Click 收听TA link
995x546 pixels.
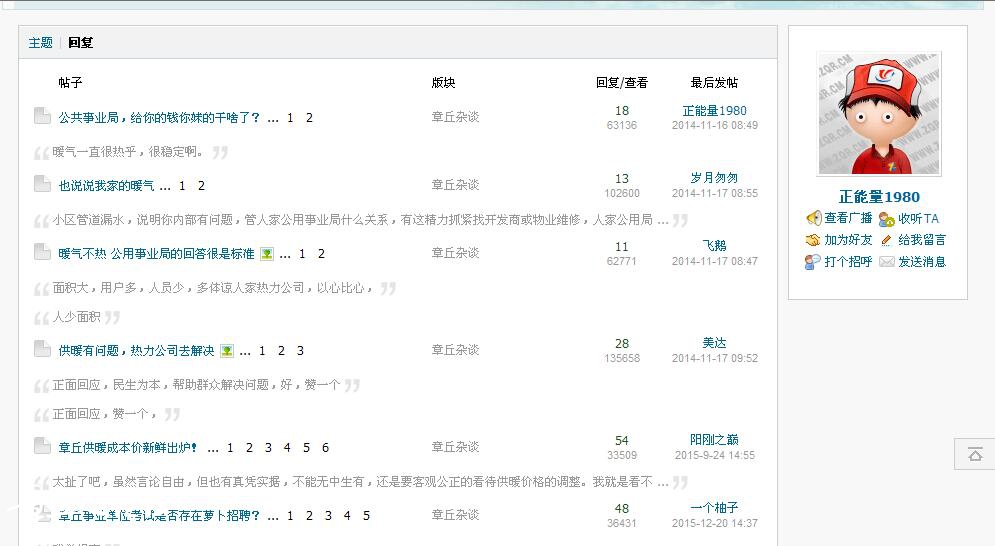[918, 218]
